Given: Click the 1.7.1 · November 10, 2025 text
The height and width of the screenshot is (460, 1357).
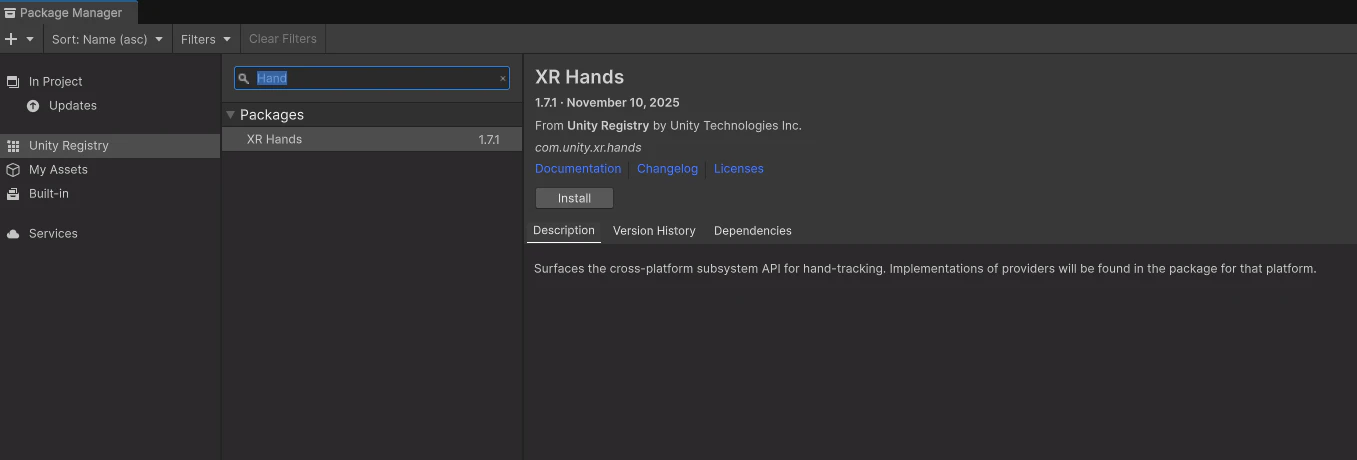Looking at the screenshot, I should click(x=607, y=103).
